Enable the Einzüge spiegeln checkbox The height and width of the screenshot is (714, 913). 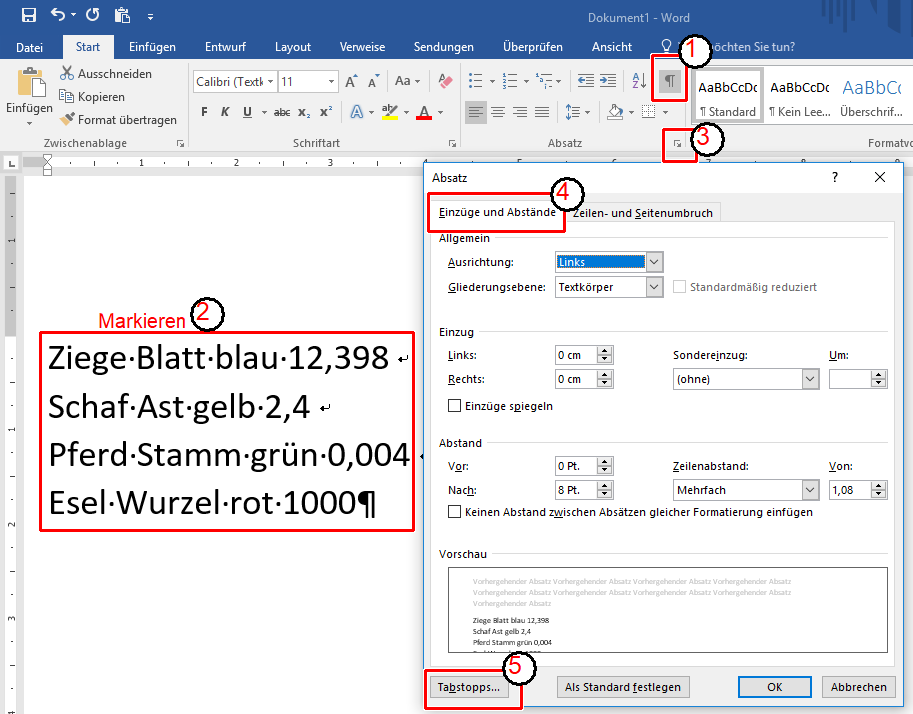coord(454,406)
